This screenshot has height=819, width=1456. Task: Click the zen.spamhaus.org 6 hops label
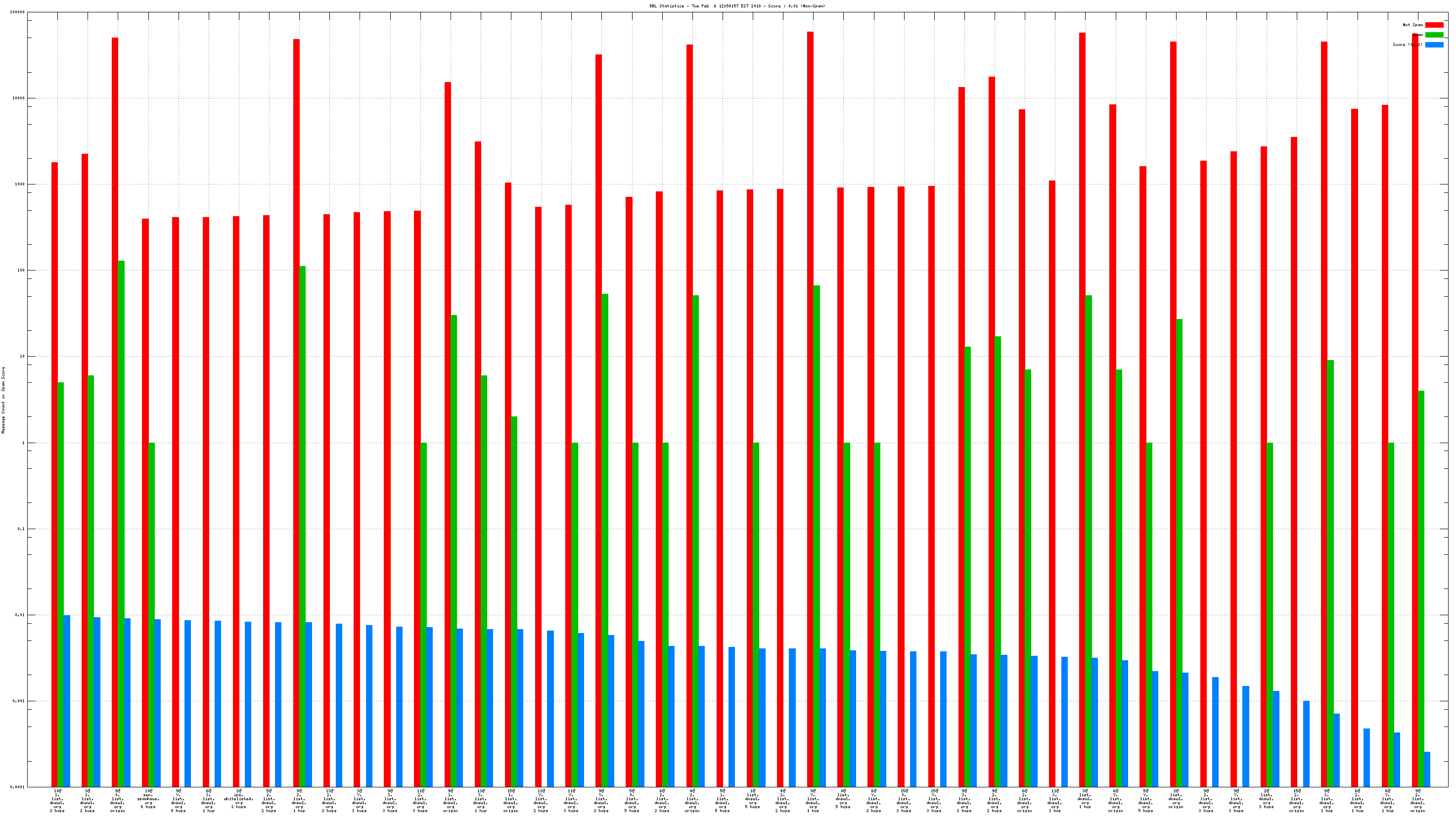[148, 799]
